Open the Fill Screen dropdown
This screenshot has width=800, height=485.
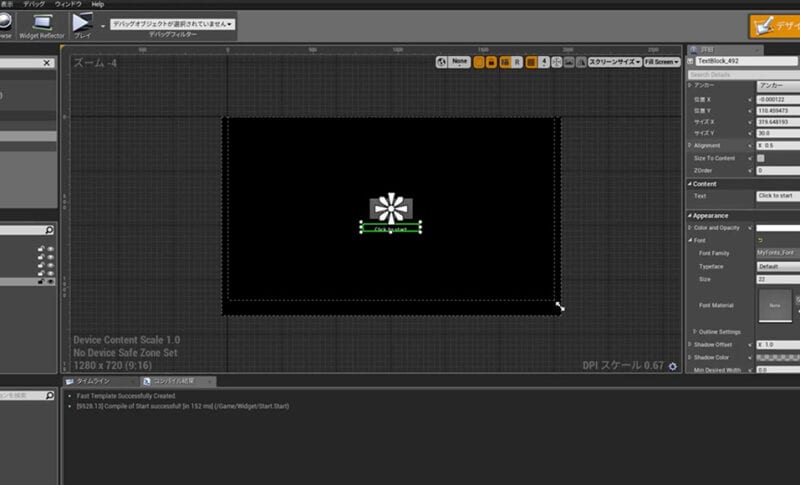tap(662, 62)
